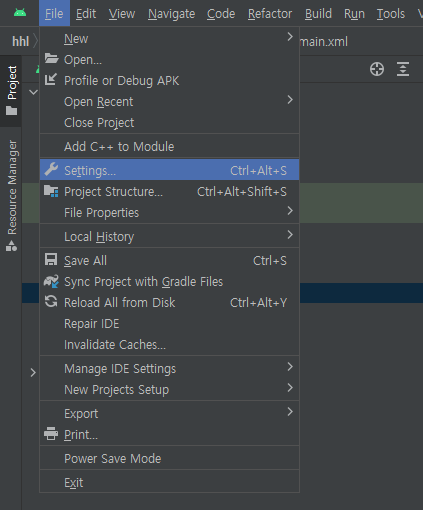The height and width of the screenshot is (510, 423).
Task: Open the Build menu
Action: (x=318, y=14)
